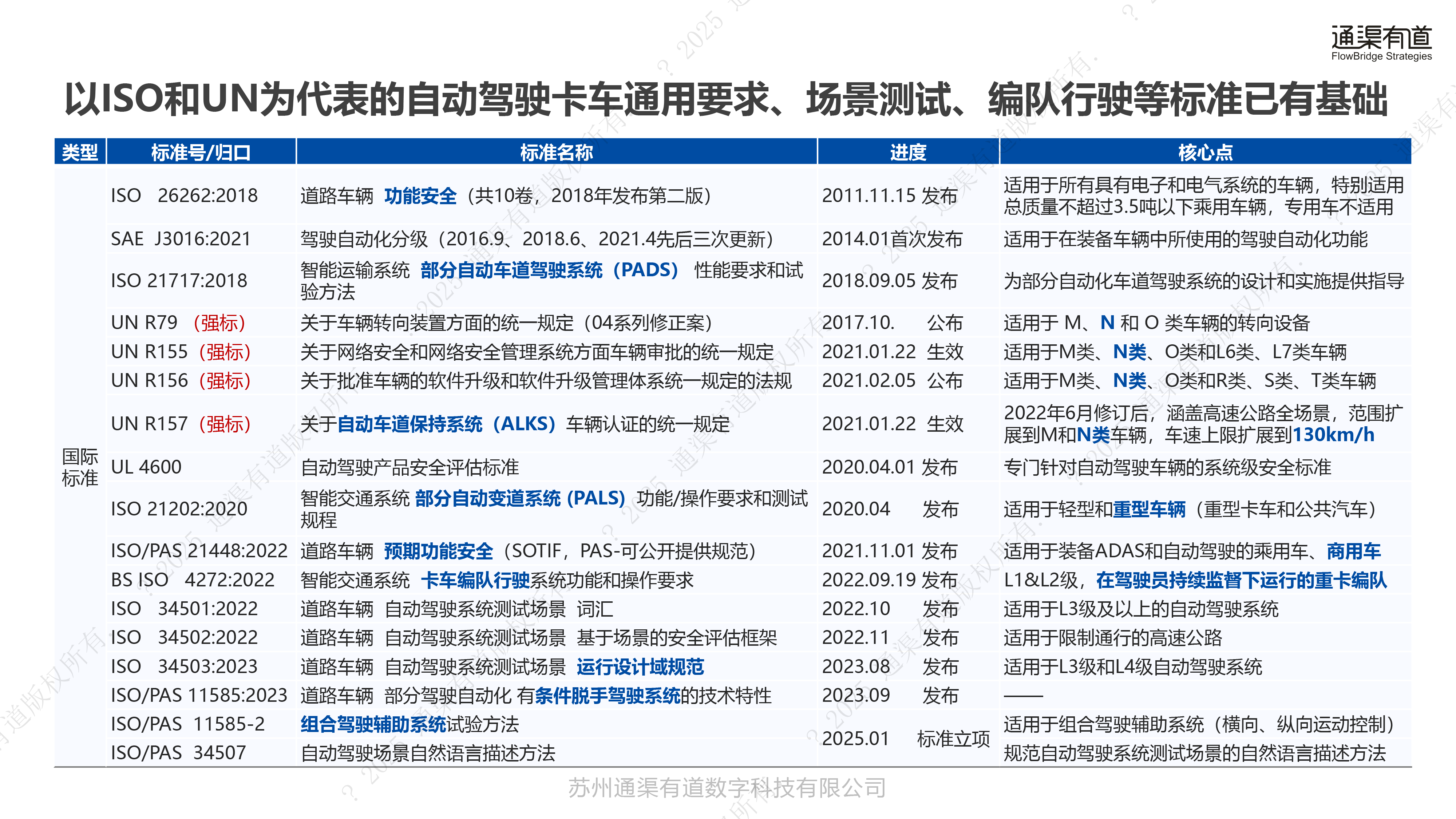Click the blue 自动车道保持系统 (ALKS) text
The image size is (1456, 819).
(447, 424)
